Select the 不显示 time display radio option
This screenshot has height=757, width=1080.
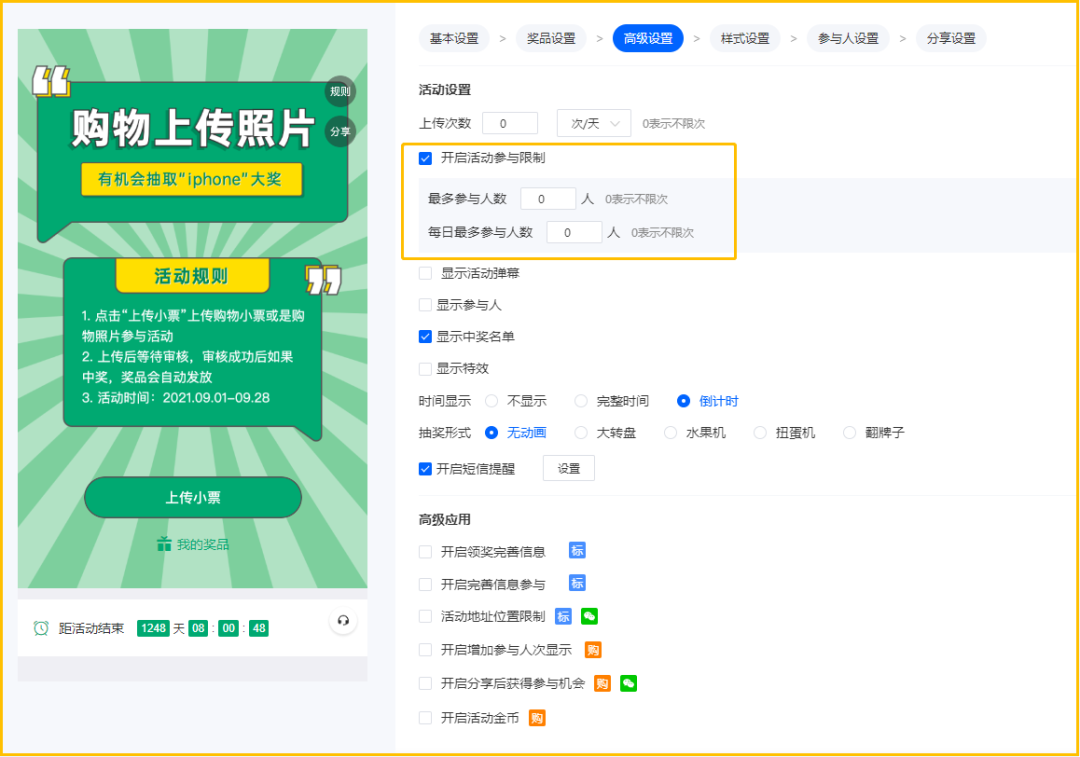coord(492,401)
